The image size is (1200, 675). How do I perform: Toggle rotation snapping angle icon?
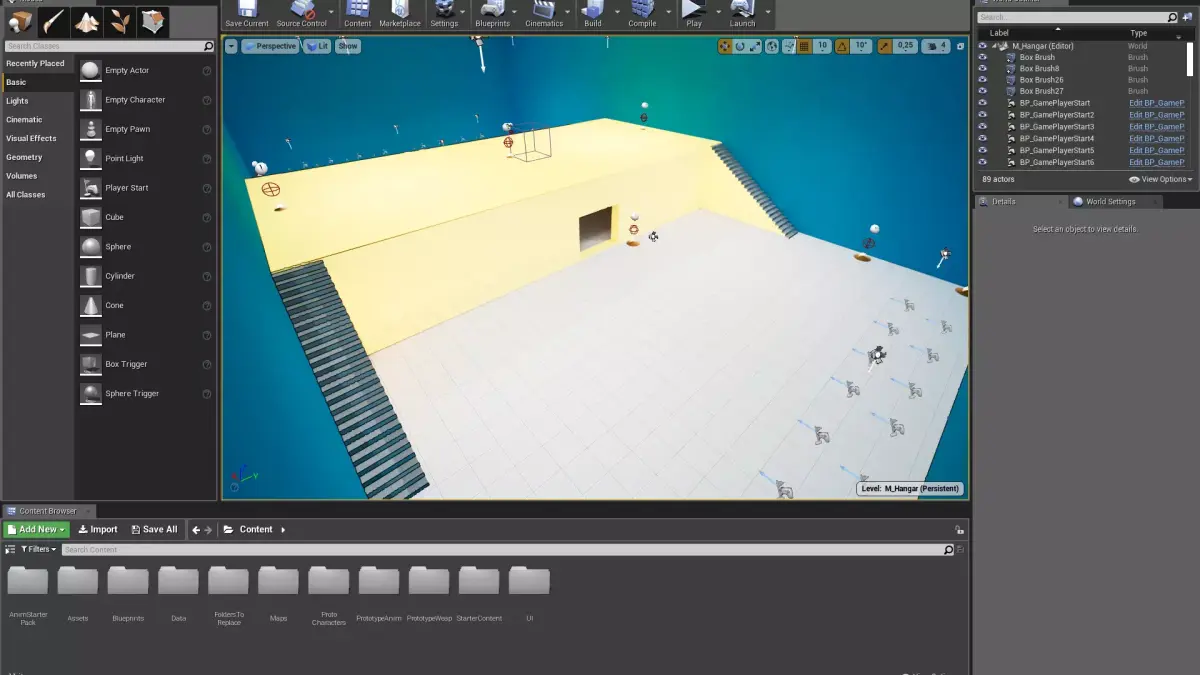pos(842,46)
